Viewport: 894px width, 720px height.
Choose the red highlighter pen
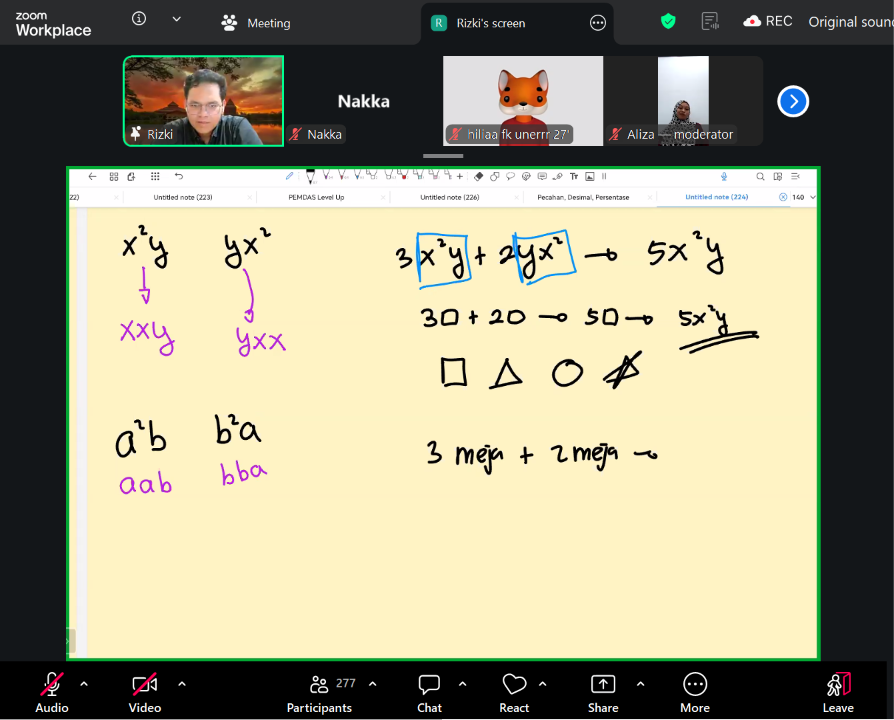click(404, 174)
